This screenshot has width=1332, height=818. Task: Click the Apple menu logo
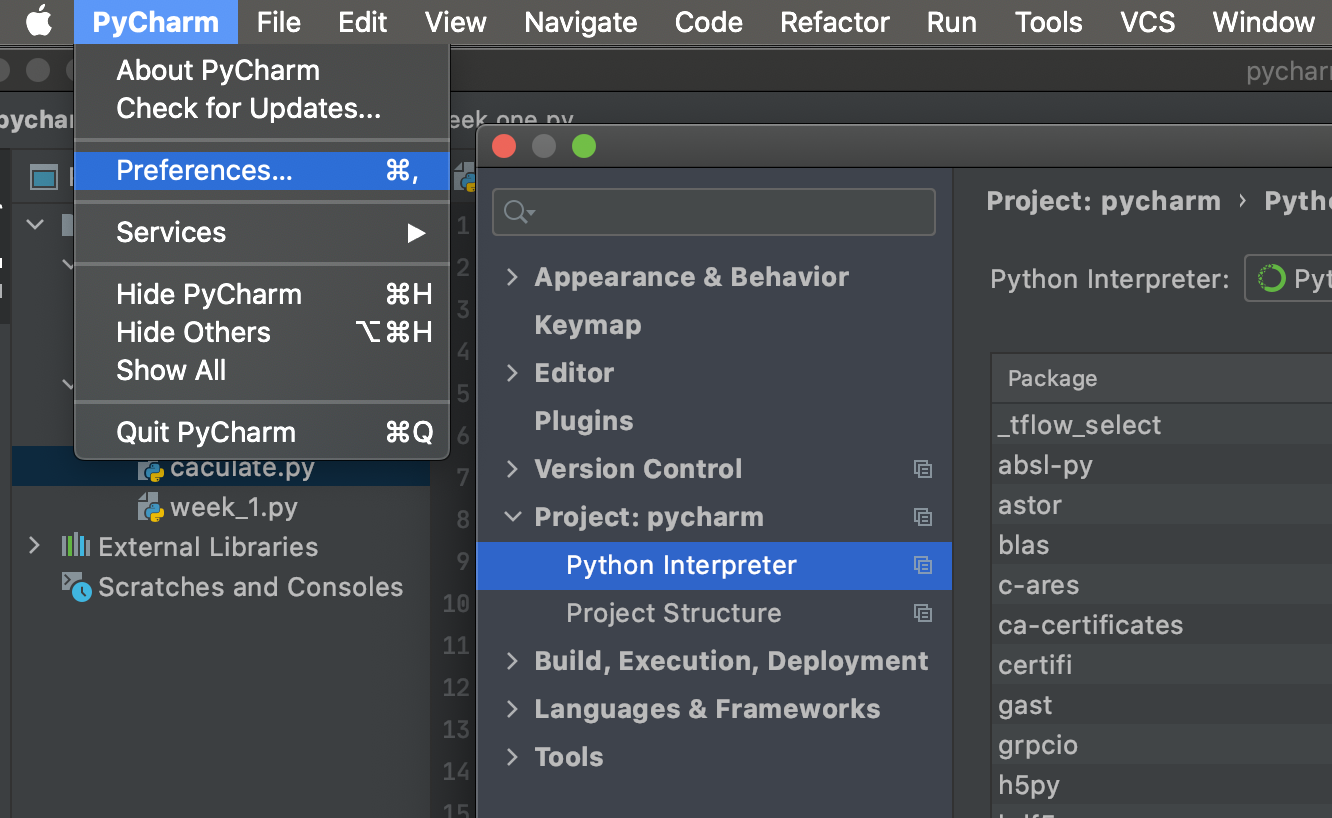pyautogui.click(x=38, y=21)
